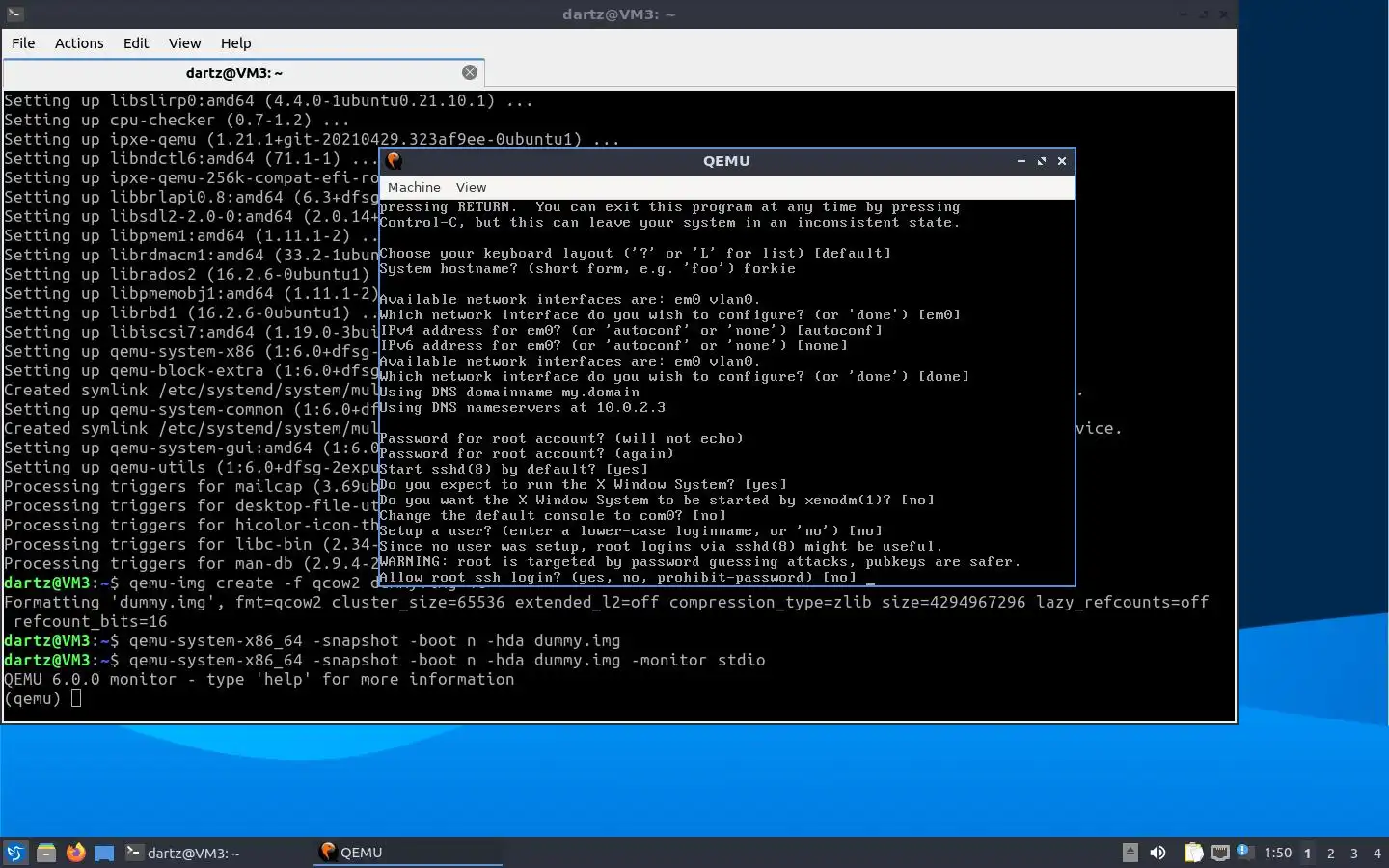Switch to workspace 1 in pager
Screen dimensions: 1389x868
(x=1308, y=853)
